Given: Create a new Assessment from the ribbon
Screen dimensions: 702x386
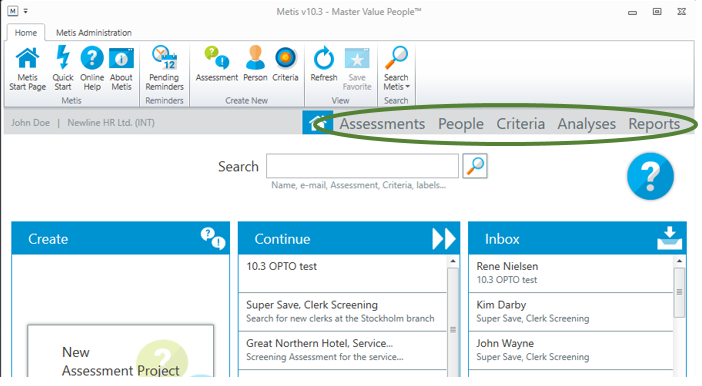Looking at the screenshot, I should (217, 64).
